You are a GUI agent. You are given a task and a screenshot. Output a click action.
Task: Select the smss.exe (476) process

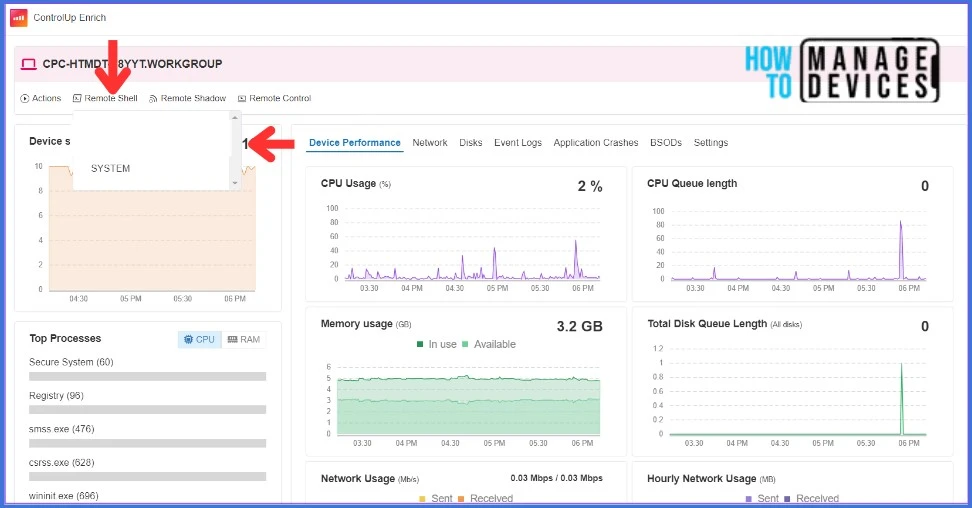tap(61, 429)
